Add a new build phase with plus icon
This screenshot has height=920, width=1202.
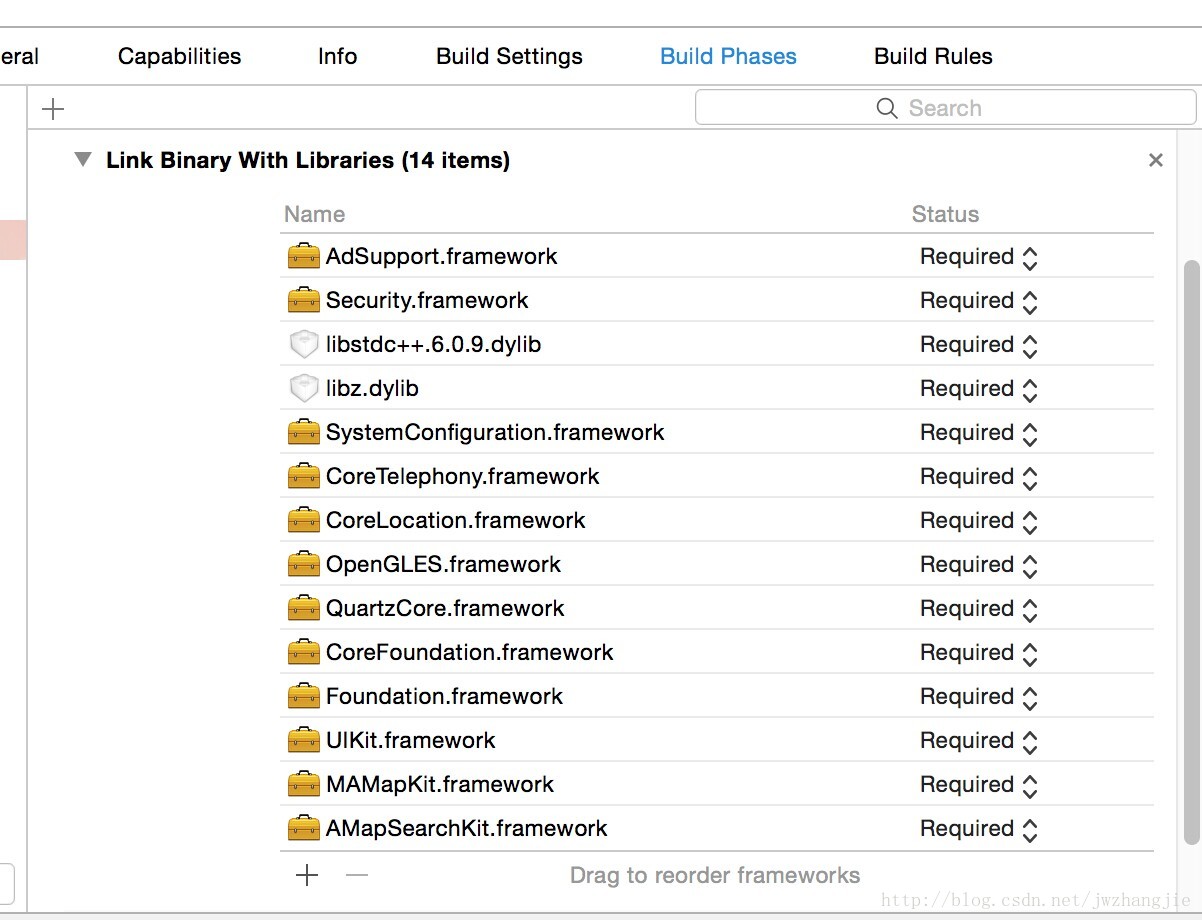(53, 108)
